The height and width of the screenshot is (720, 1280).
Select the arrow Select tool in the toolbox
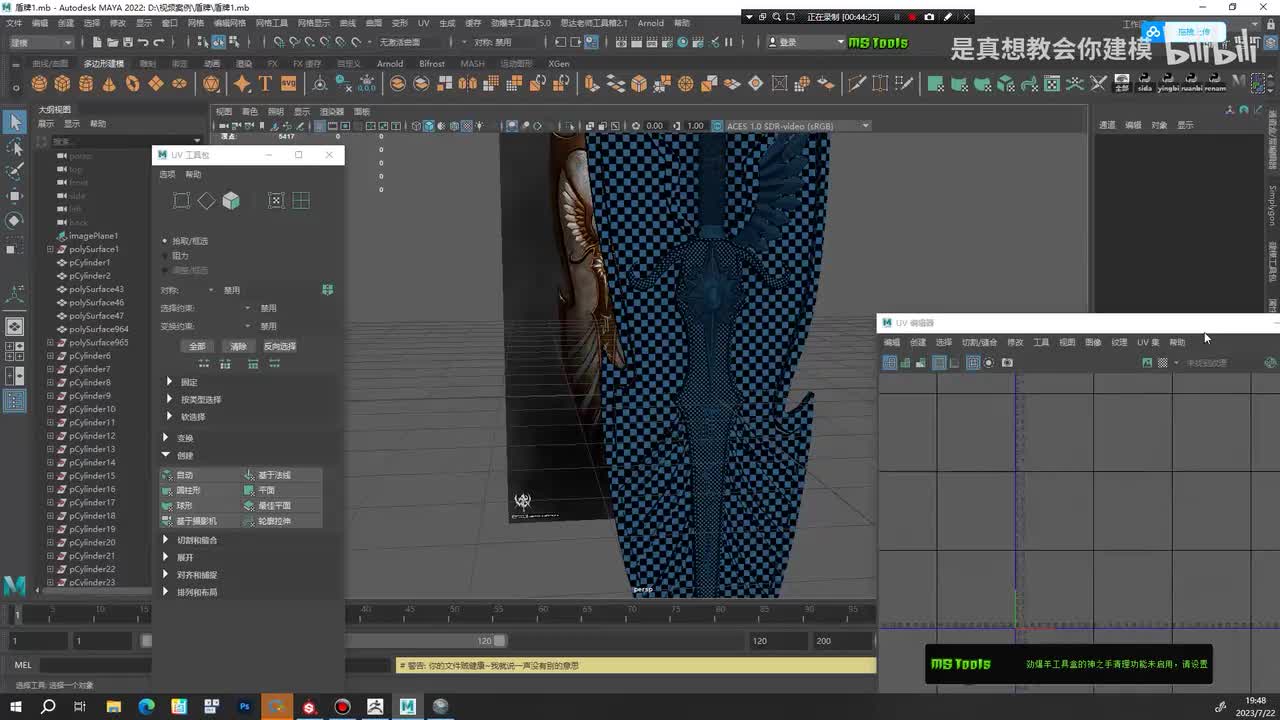pyautogui.click(x=15, y=122)
